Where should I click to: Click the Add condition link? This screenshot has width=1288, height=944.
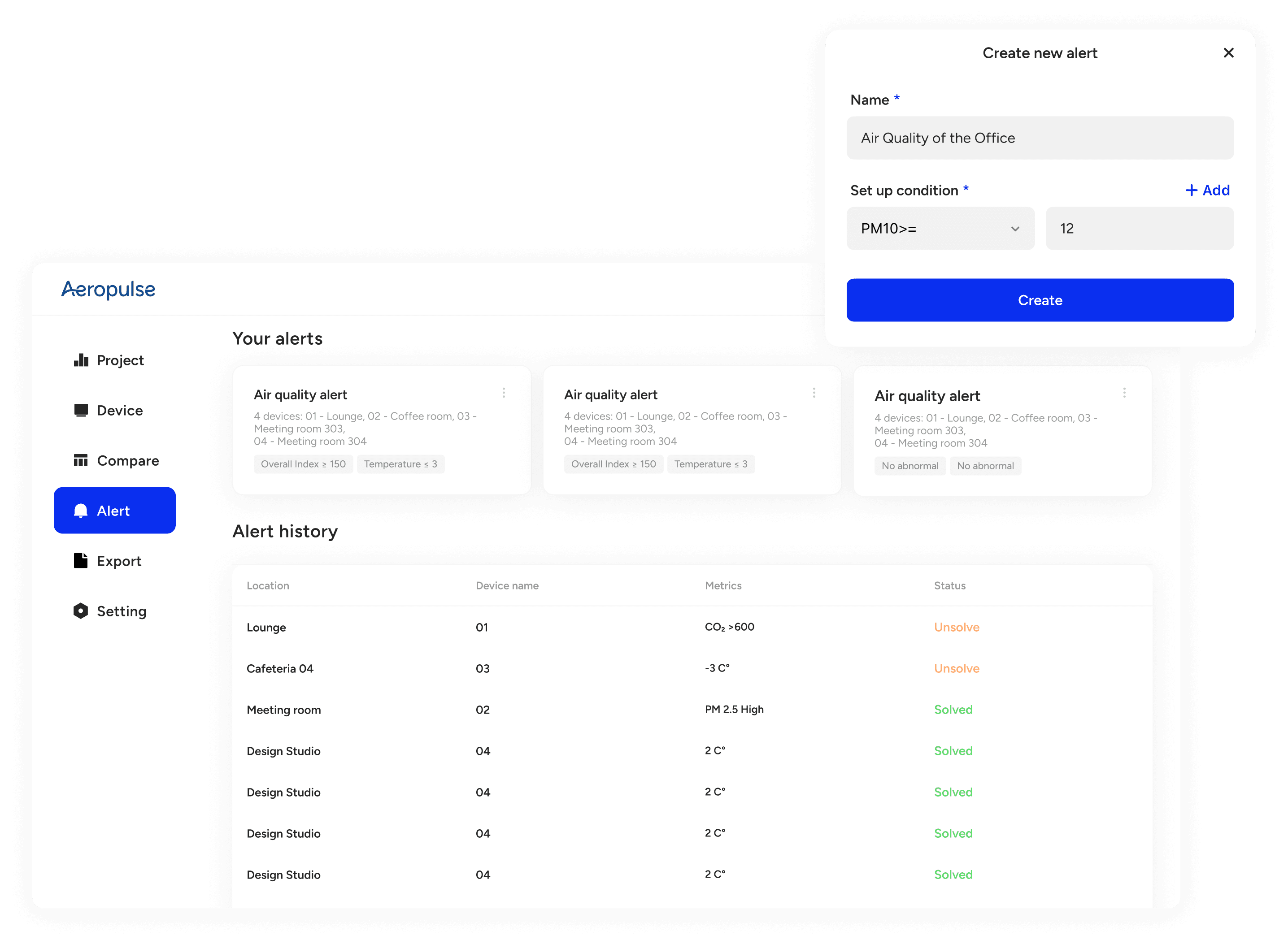coord(1207,191)
